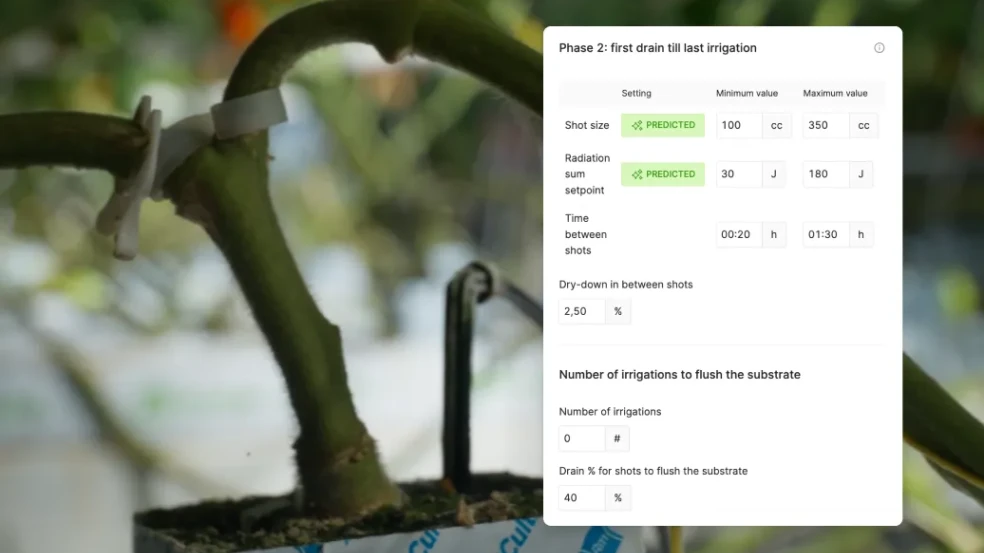Click the Minimum value column header

tap(747, 93)
